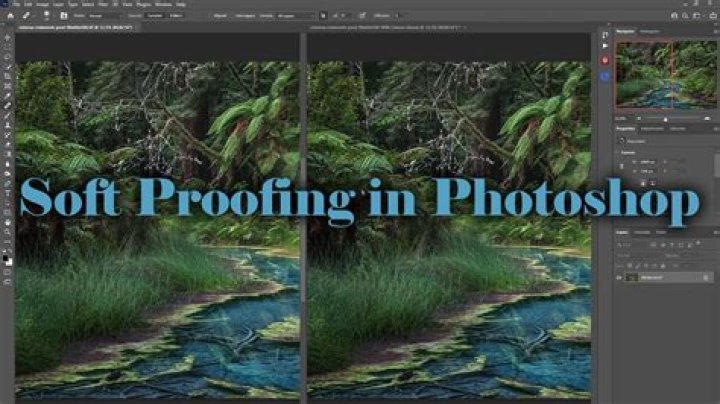Select the Type tool

[x=7, y=193]
